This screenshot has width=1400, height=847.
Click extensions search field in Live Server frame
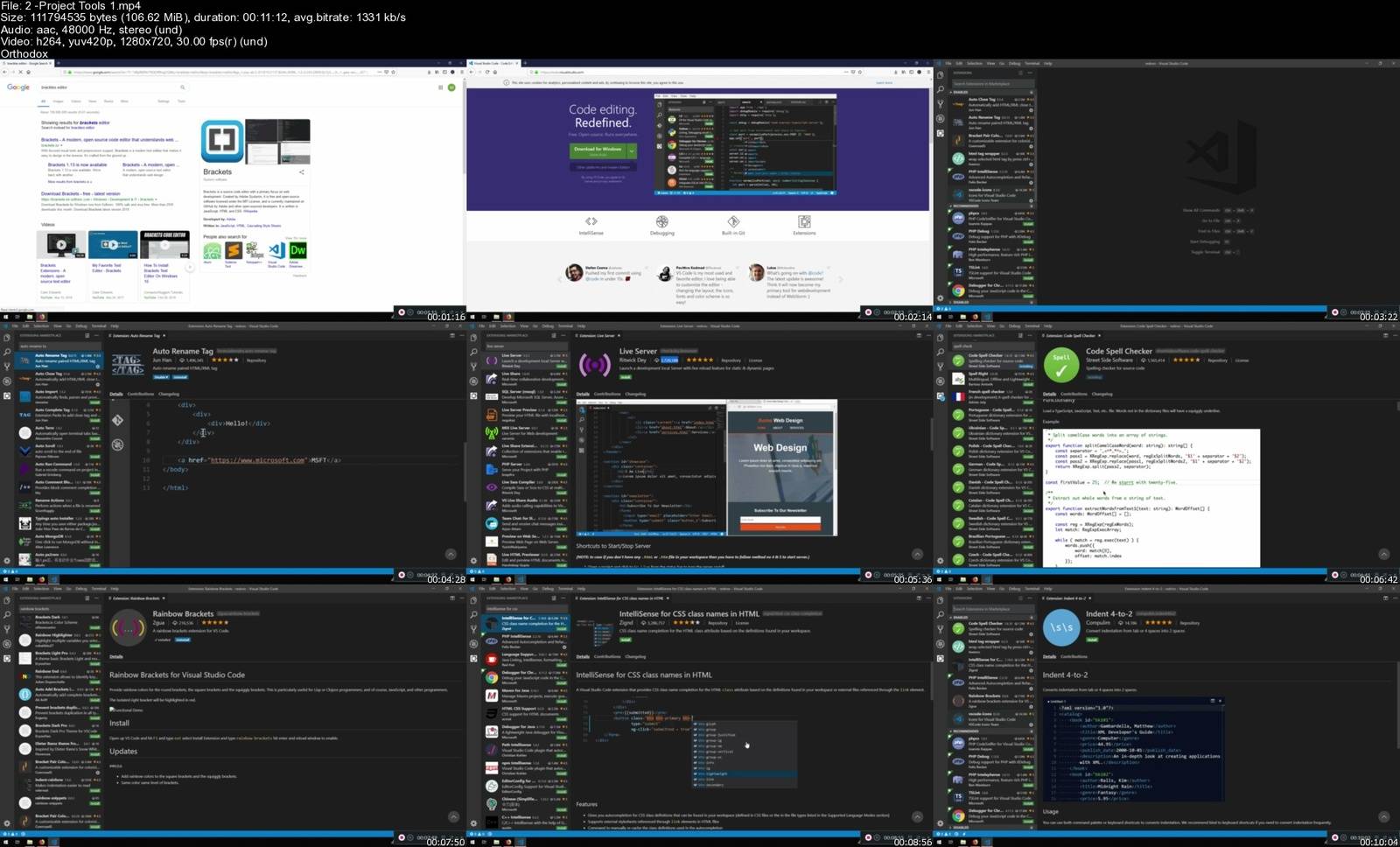[527, 346]
